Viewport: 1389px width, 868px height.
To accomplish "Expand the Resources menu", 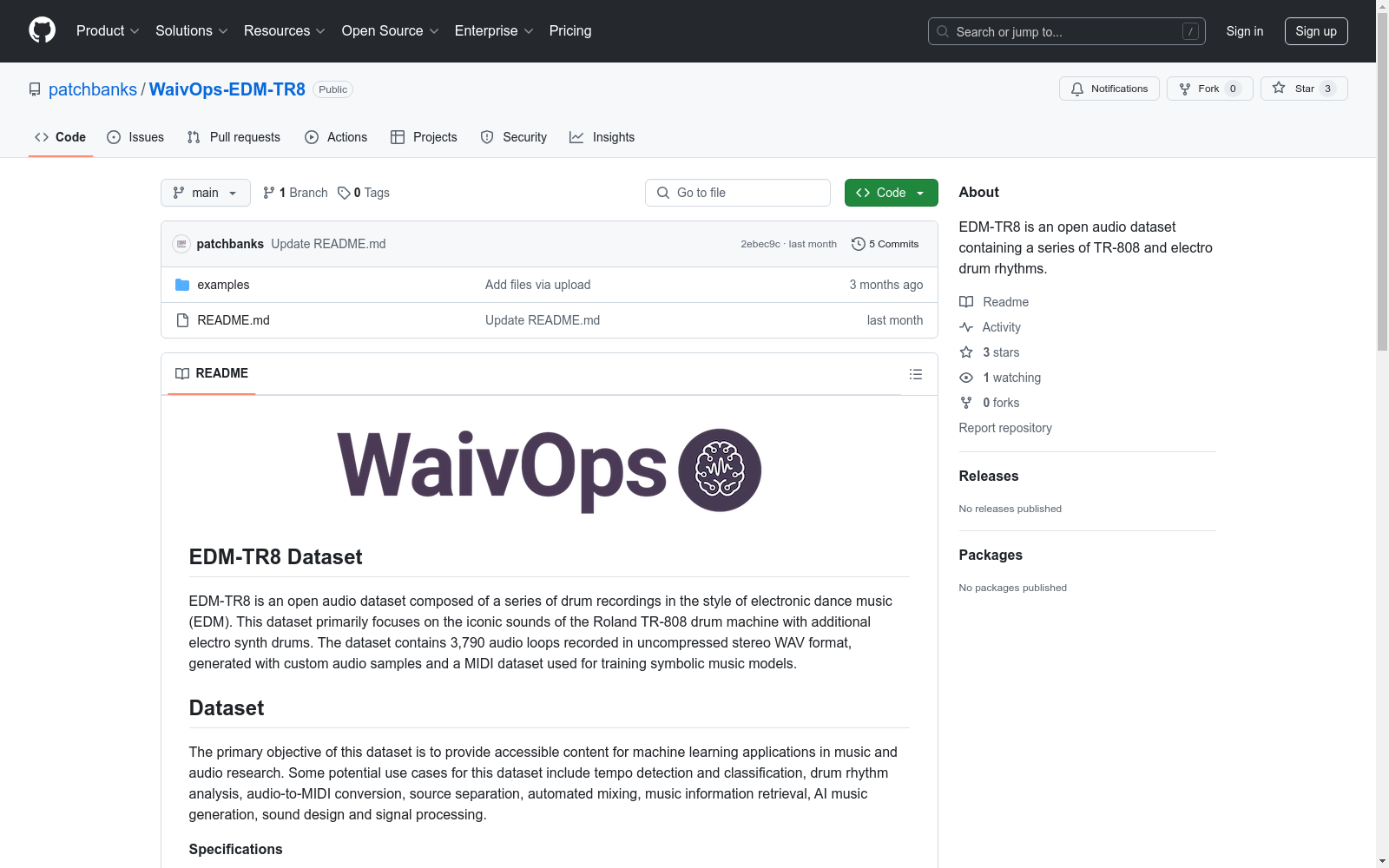I will (285, 31).
